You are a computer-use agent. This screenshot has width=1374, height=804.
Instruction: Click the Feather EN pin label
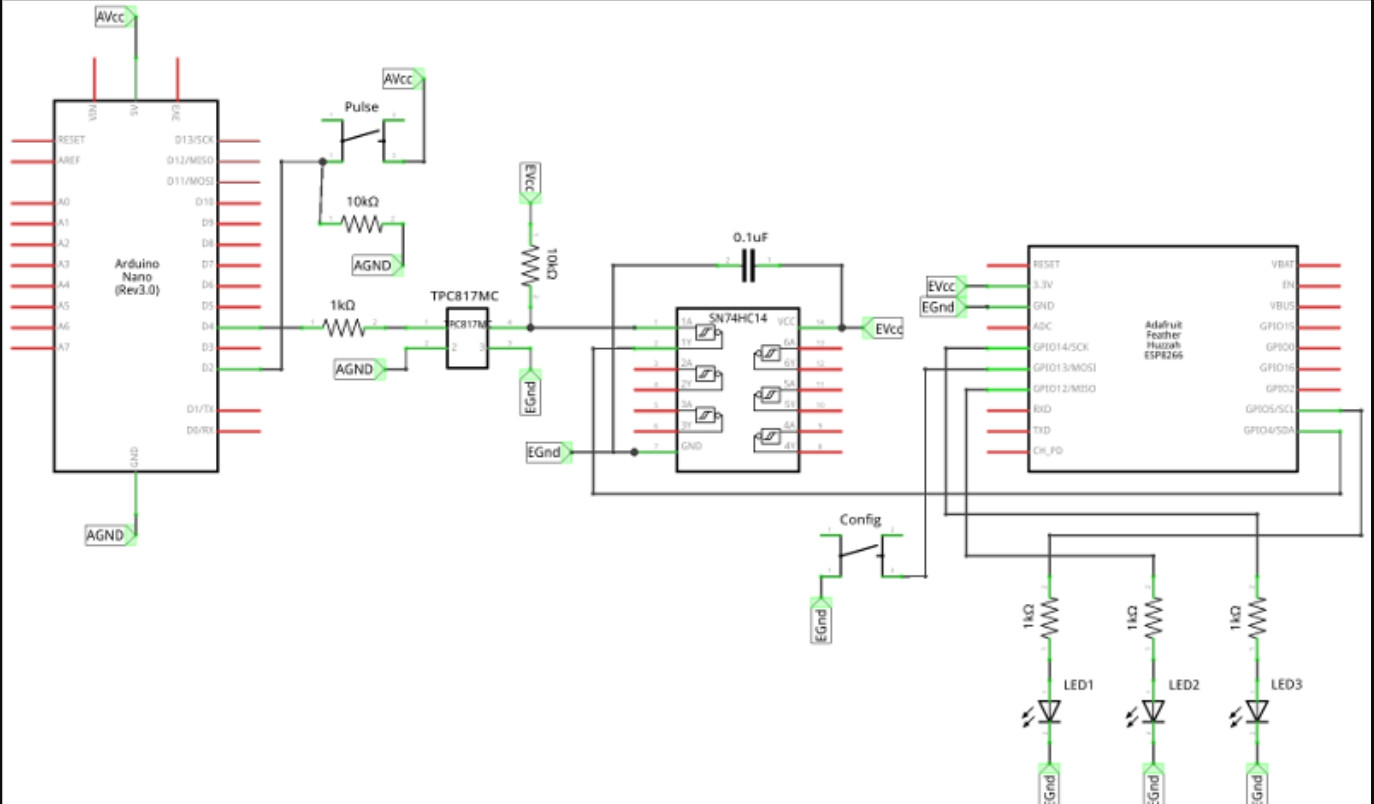click(1289, 285)
